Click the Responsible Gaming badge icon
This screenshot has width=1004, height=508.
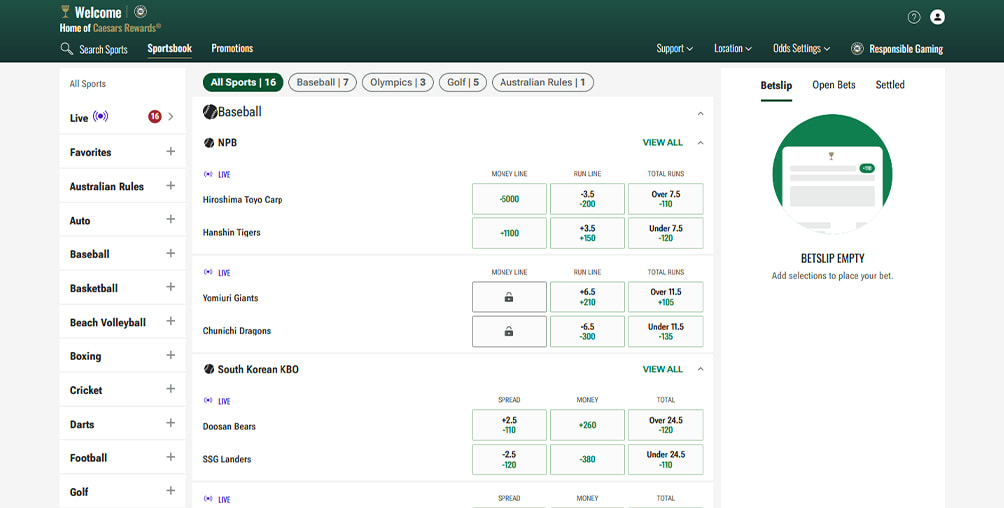tap(857, 49)
